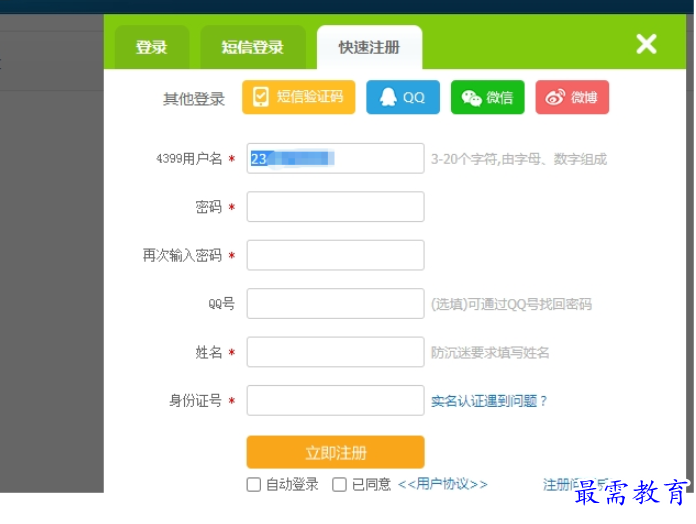Choose 微信 login button
The width and height of the screenshot is (696, 524).
click(488, 97)
